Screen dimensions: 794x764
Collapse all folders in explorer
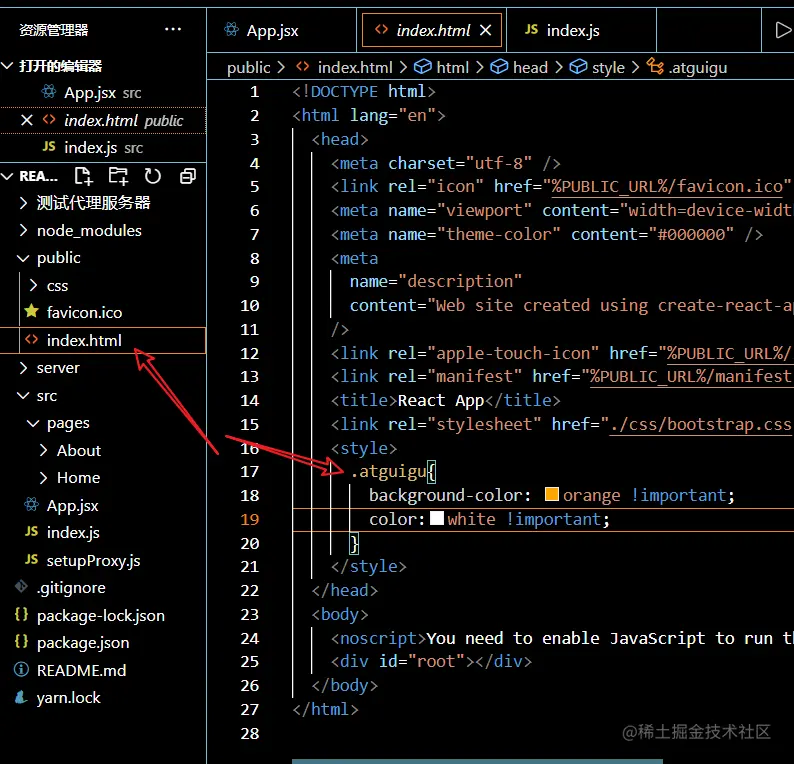click(188, 176)
